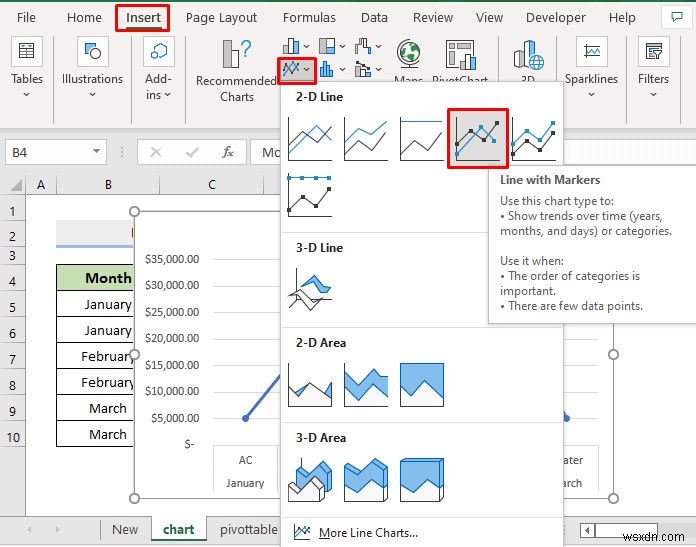Choose Stacked Line with Markers chart
696x547 pixels.
click(x=534, y=139)
